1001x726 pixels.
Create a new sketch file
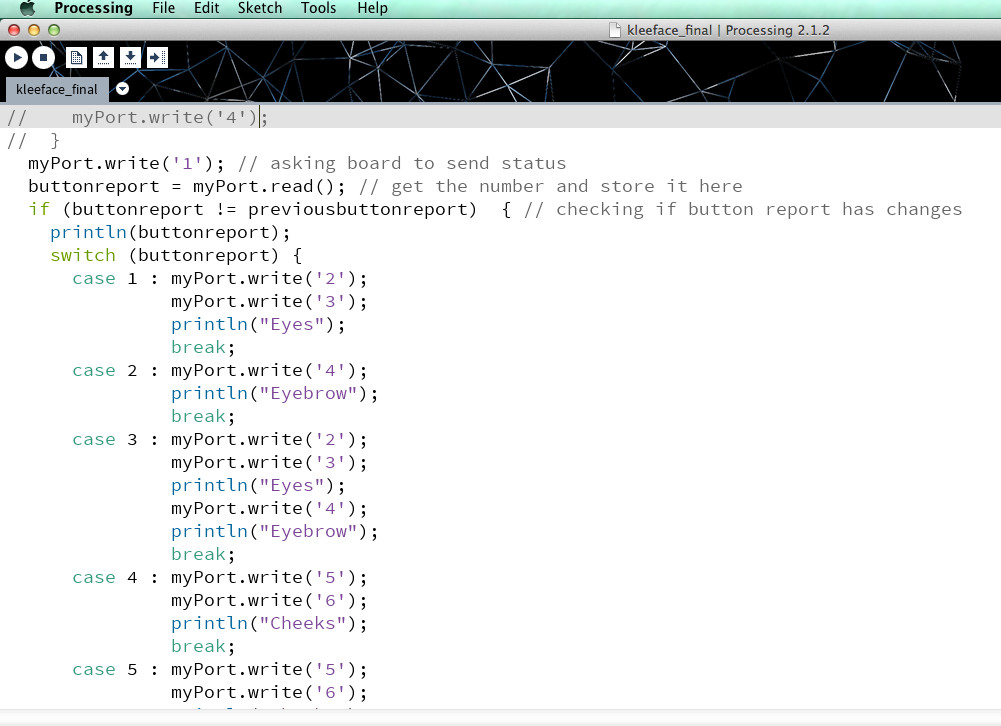pos(77,57)
